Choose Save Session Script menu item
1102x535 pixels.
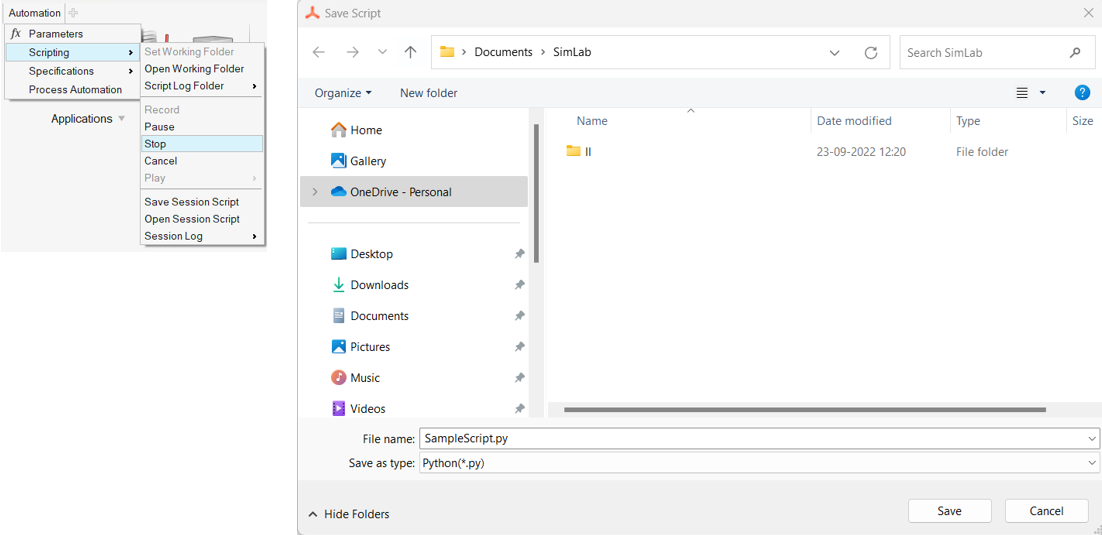tap(192, 202)
